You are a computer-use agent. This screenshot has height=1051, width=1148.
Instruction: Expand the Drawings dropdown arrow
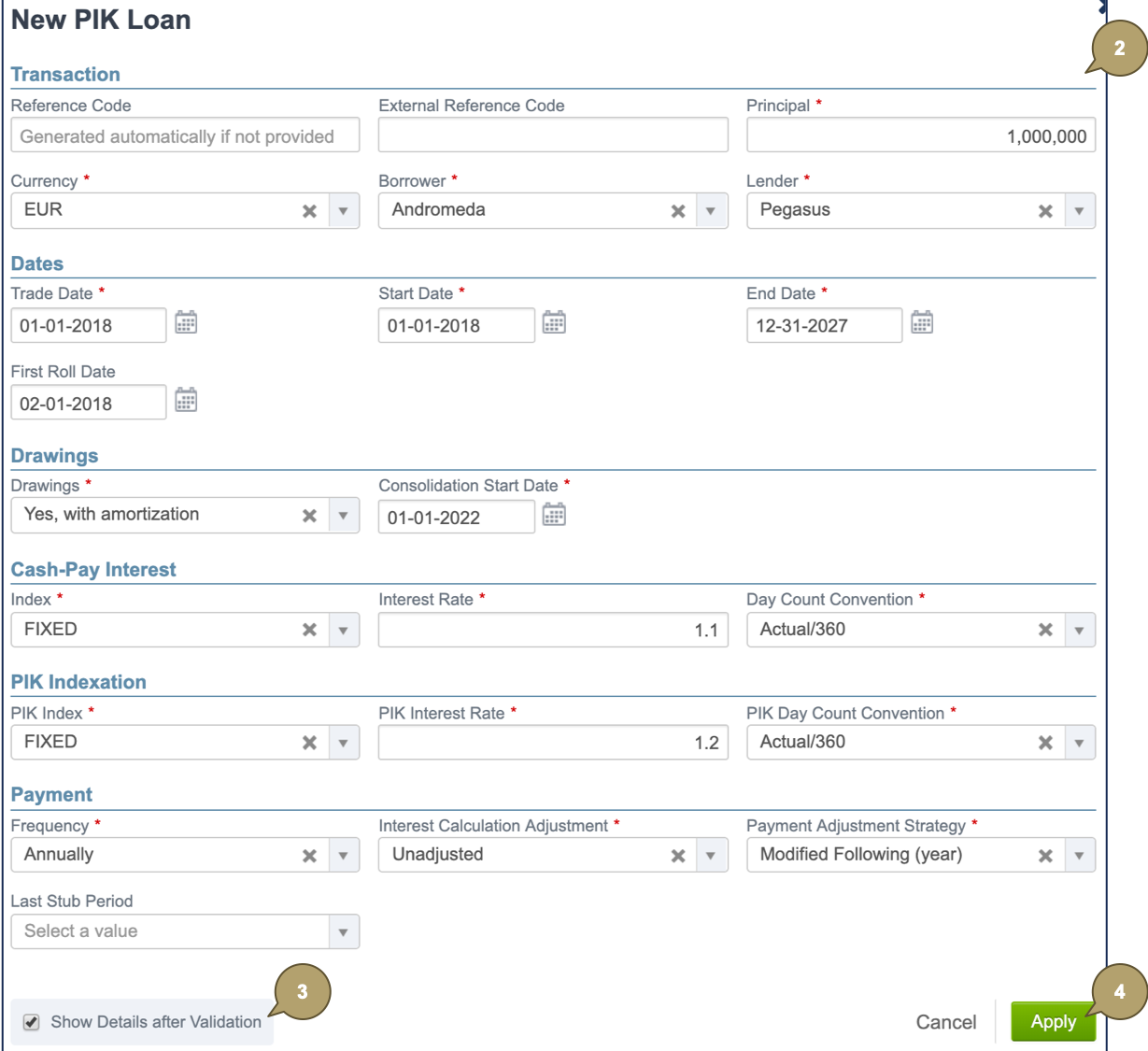coord(343,516)
